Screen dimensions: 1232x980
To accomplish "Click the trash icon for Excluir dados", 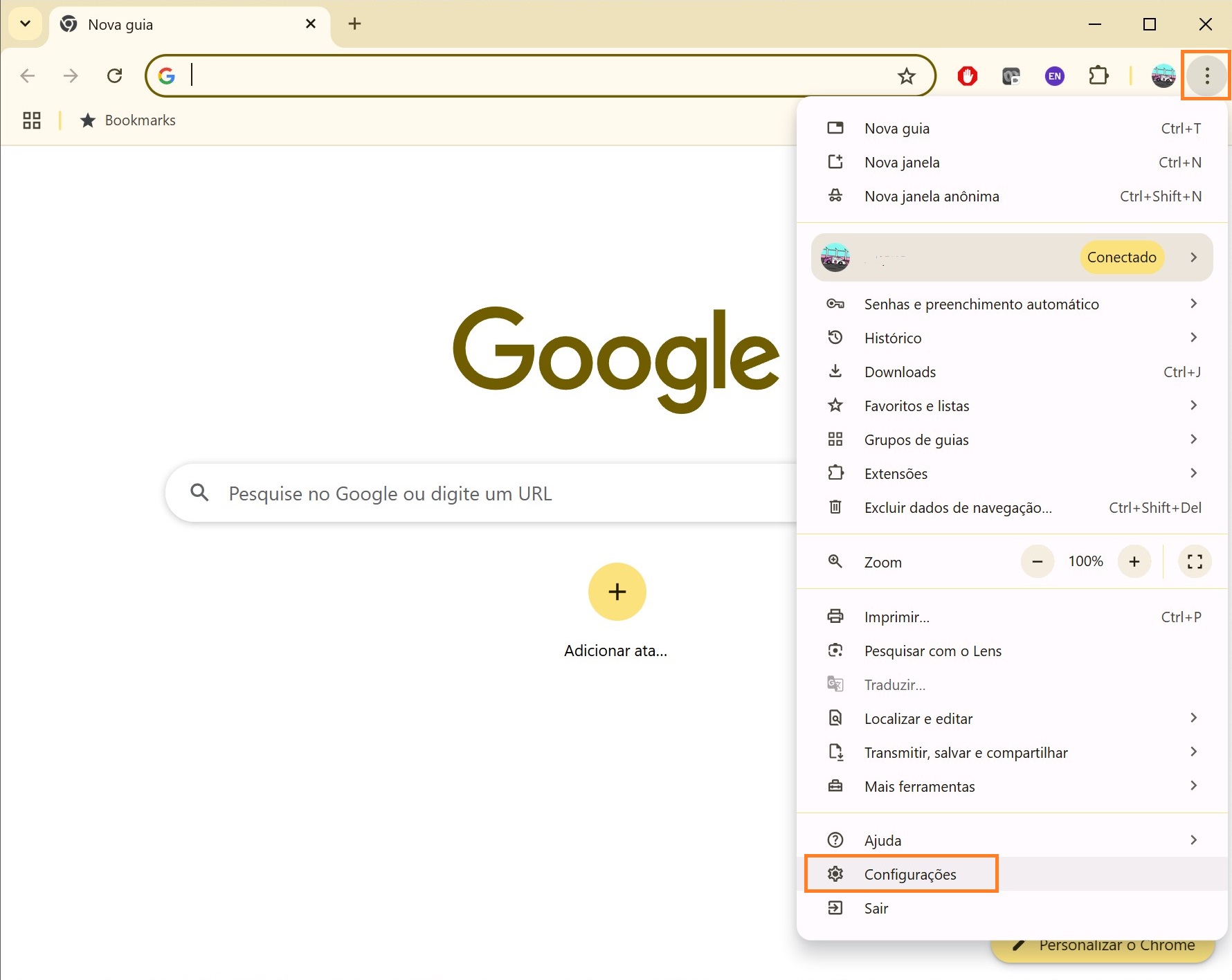I will pos(835,507).
